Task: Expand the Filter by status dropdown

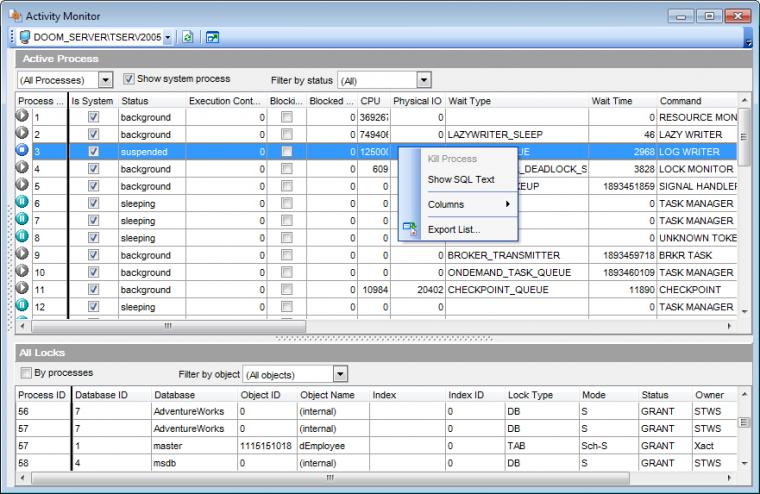Action: [x=423, y=79]
